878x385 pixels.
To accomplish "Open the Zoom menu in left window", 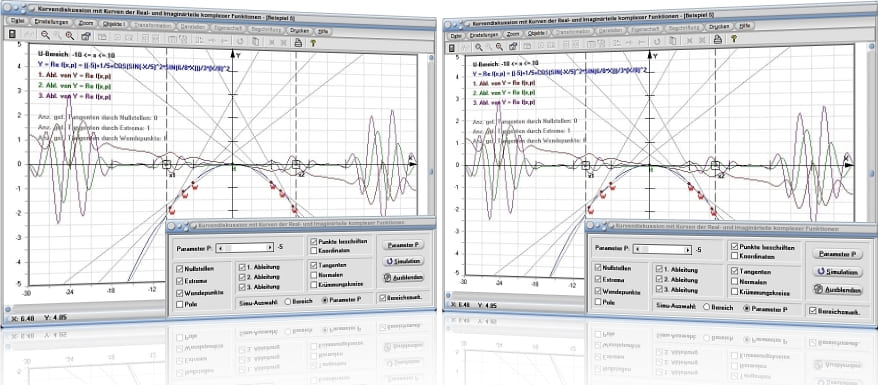I will tap(86, 24).
